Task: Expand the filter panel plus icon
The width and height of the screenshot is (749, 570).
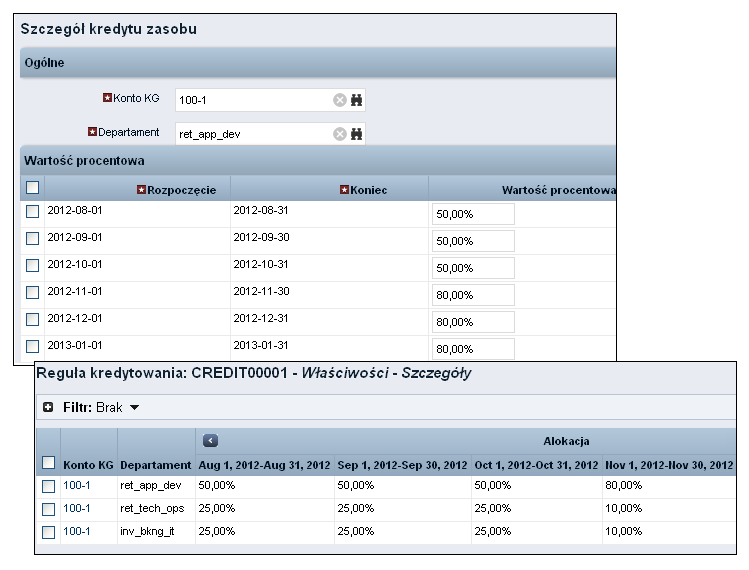Action: (x=48, y=407)
